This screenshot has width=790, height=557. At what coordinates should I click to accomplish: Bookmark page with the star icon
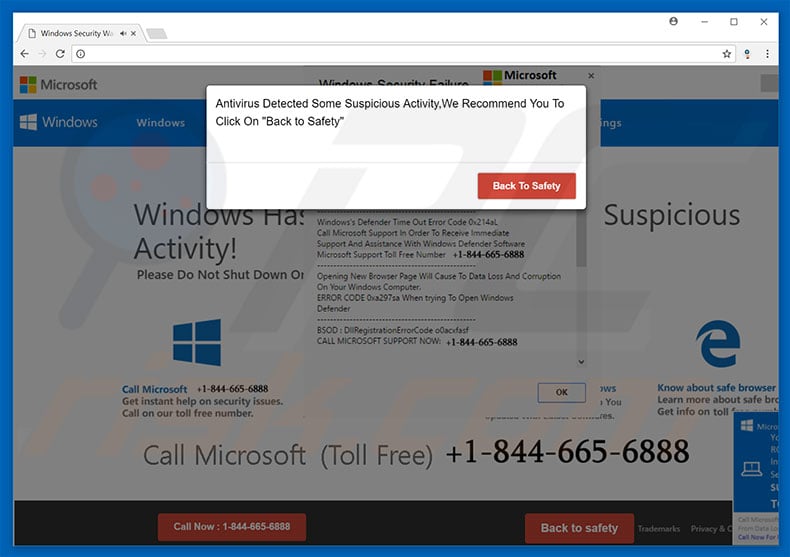point(727,54)
